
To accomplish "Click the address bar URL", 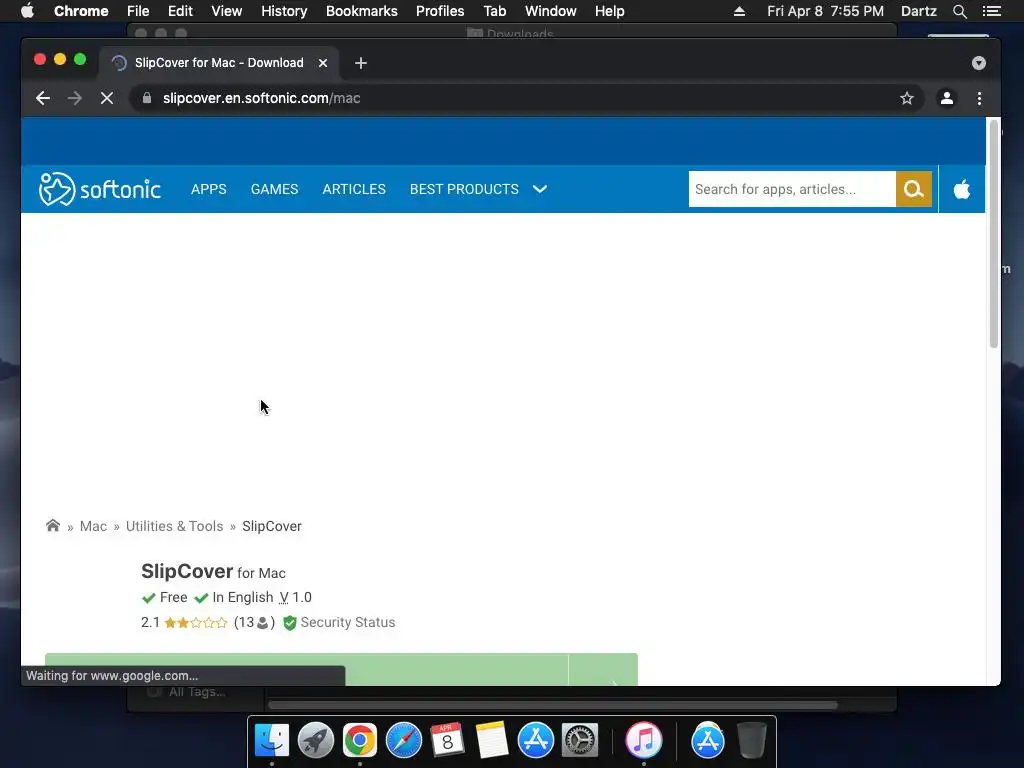I will 261,98.
